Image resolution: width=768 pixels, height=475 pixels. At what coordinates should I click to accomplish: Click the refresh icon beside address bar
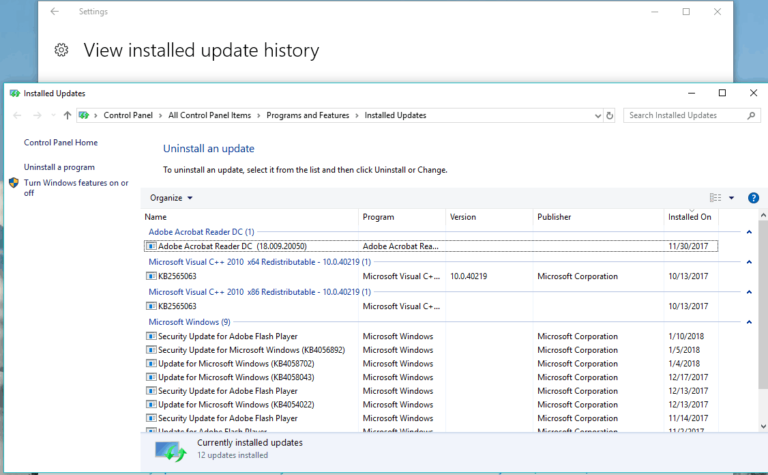610,115
